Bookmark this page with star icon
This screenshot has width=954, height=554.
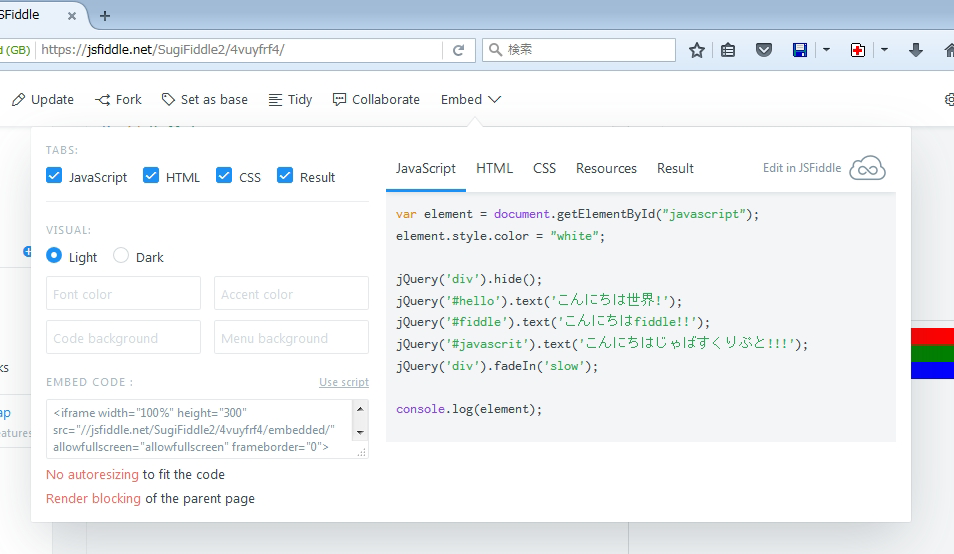click(x=697, y=50)
